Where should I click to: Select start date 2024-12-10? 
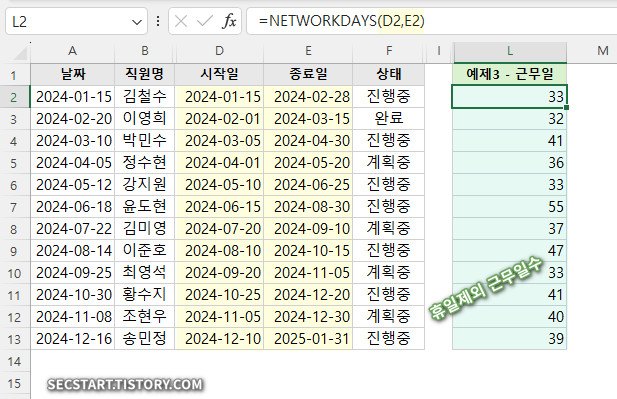click(219, 339)
